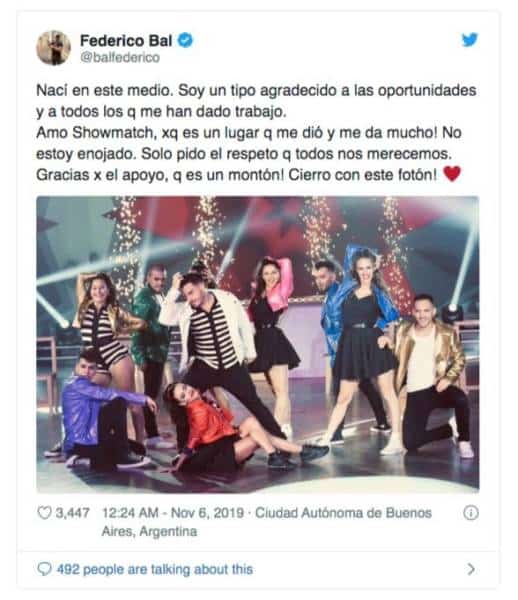Open Ciudad Autónoma de Buenos Aires location
The image size is (518, 600).
(343, 512)
